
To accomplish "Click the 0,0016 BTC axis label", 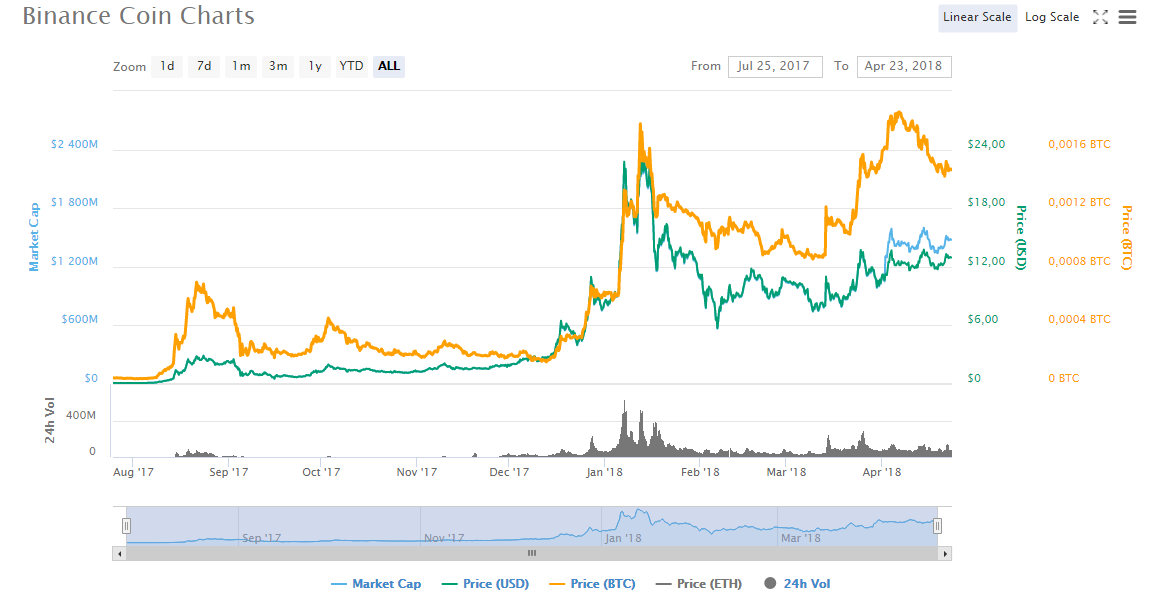I will click(x=1079, y=144).
